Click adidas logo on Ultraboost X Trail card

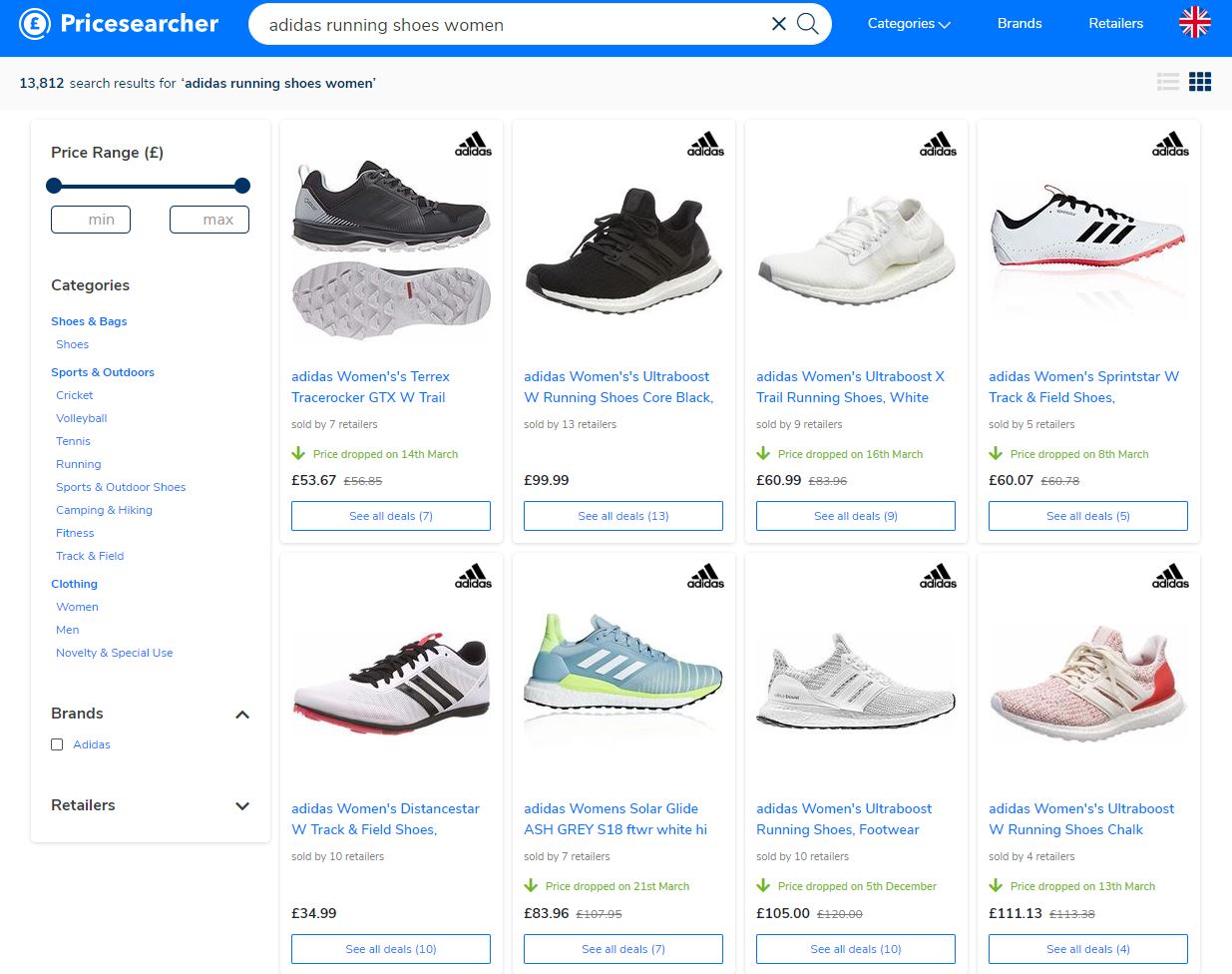click(938, 144)
